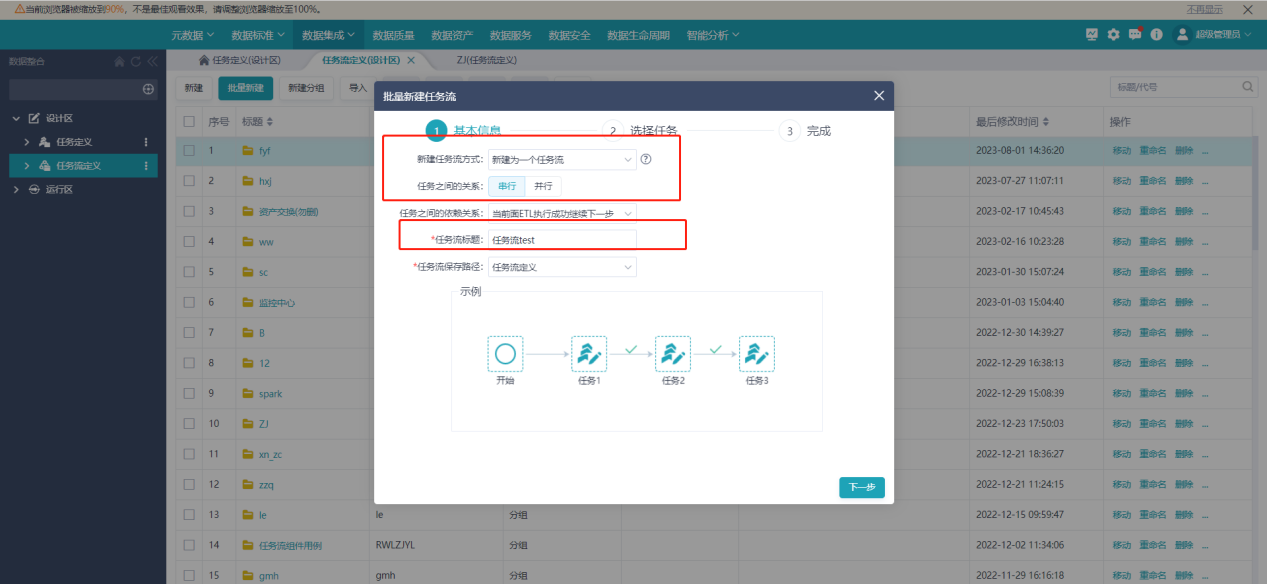Switch to the ZJ(任务流定义) tab
The width and height of the screenshot is (1267, 584).
[x=486, y=61]
